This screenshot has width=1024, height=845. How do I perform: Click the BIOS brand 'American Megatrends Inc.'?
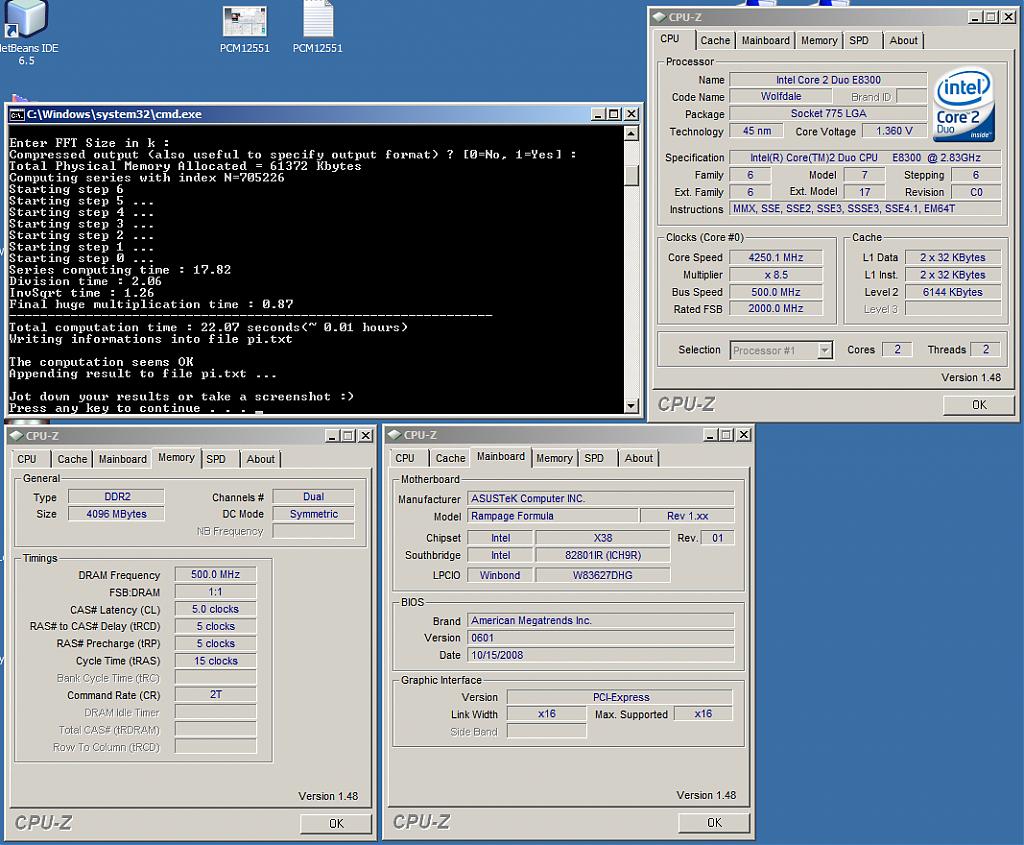[601, 621]
